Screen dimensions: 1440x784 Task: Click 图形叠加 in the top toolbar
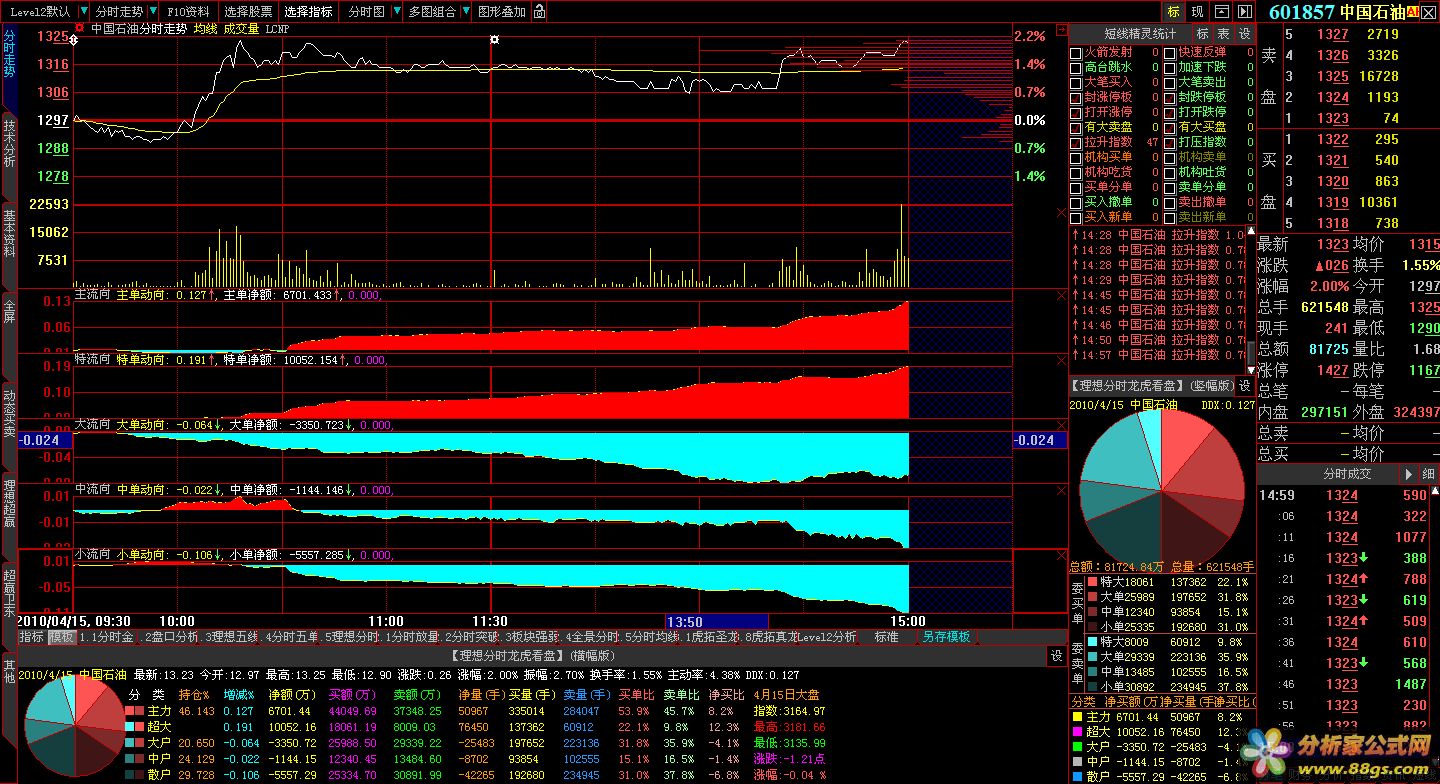click(x=501, y=12)
